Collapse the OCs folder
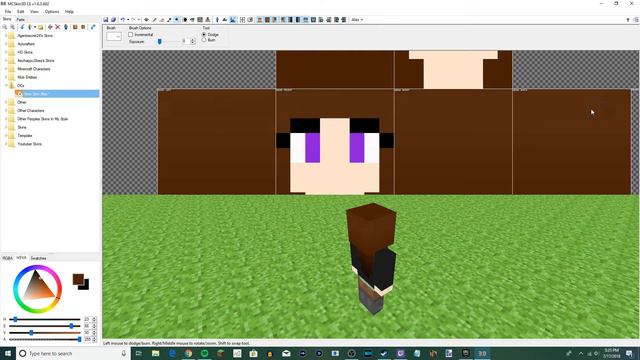This screenshot has height=360, width=640. click(6, 85)
